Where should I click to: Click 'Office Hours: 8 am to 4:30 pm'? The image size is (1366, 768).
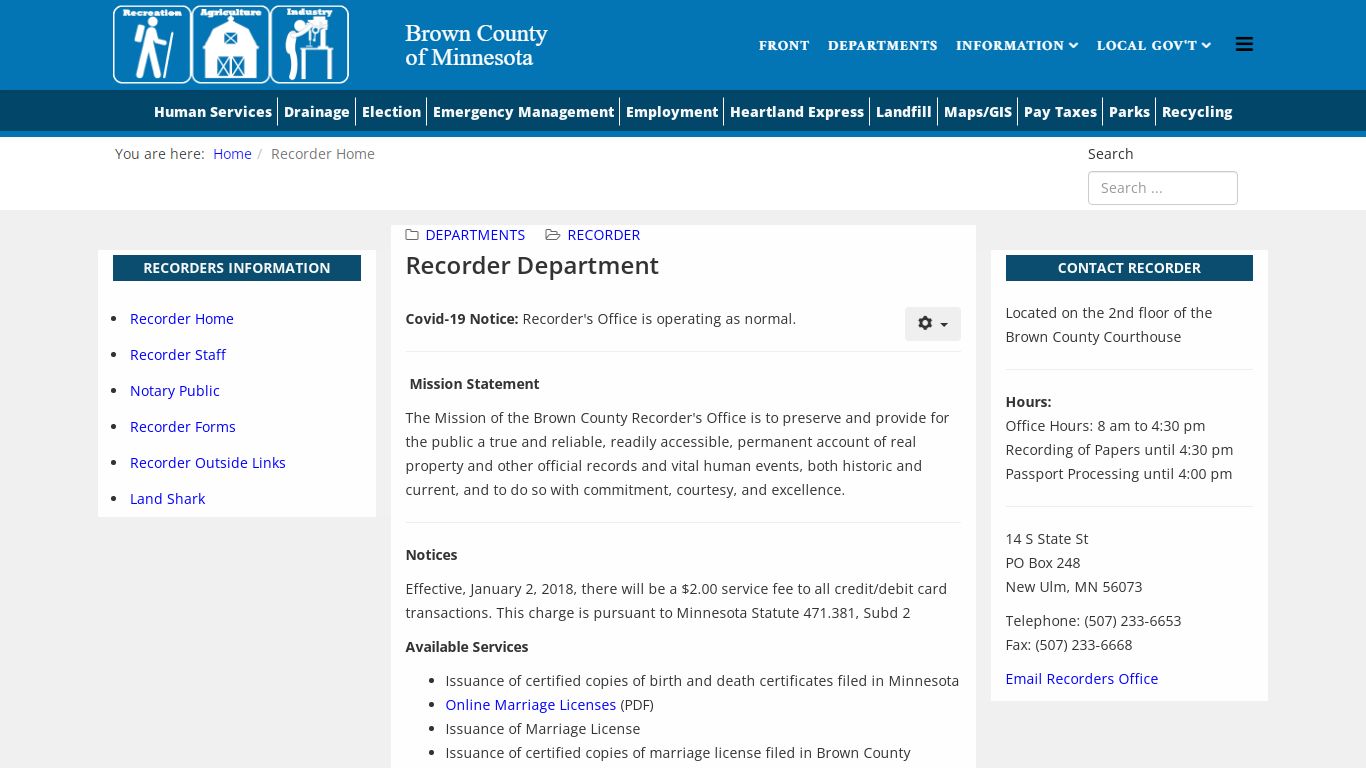1105,426
